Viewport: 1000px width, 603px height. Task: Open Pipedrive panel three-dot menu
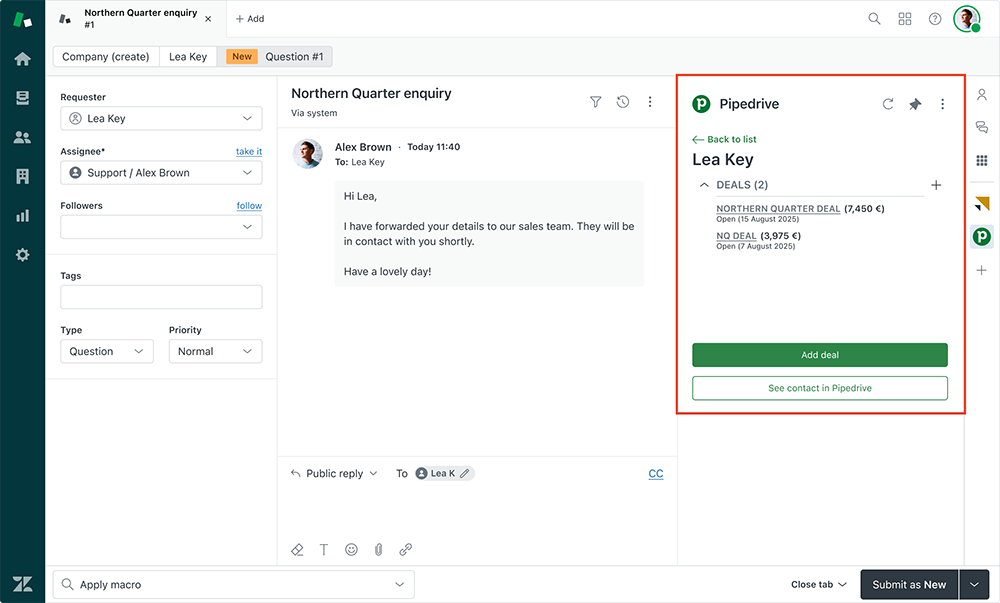pos(943,104)
